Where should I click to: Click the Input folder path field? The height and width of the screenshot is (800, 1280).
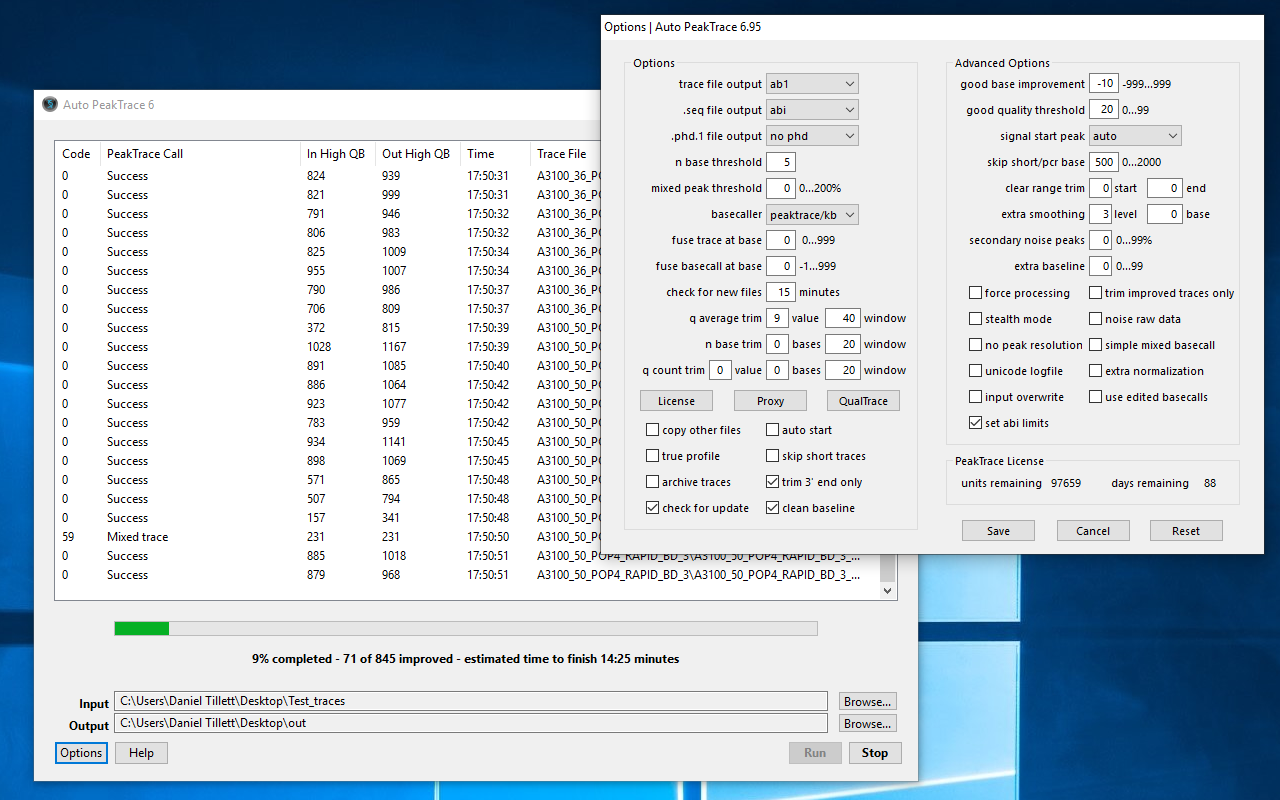[x=471, y=701]
